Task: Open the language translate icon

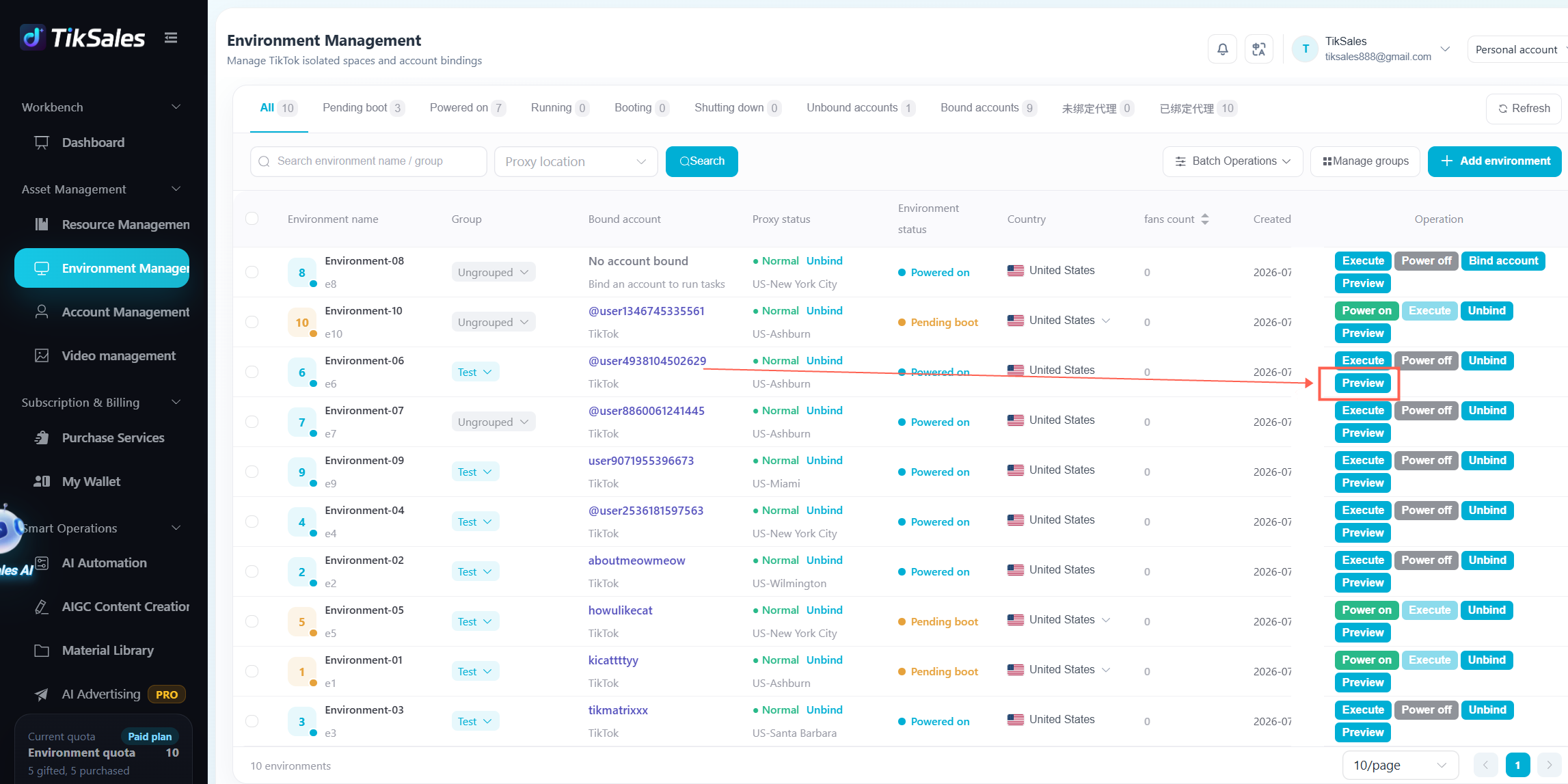Action: [x=1258, y=49]
